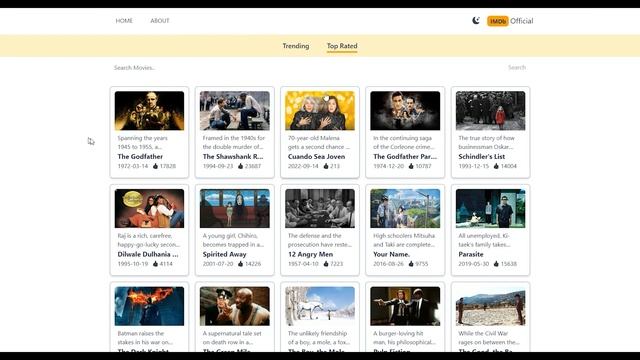Click '70-year-old Malena' description text

click(x=319, y=142)
